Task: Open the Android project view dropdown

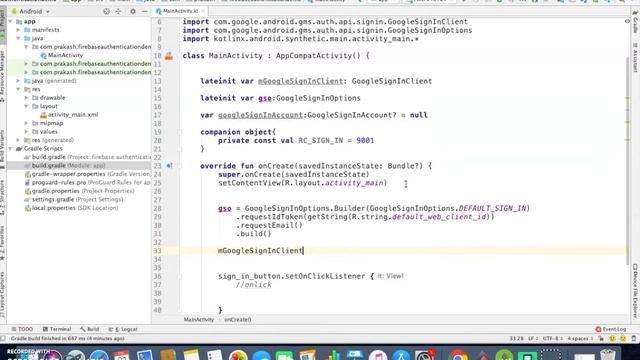Action: click(x=31, y=11)
